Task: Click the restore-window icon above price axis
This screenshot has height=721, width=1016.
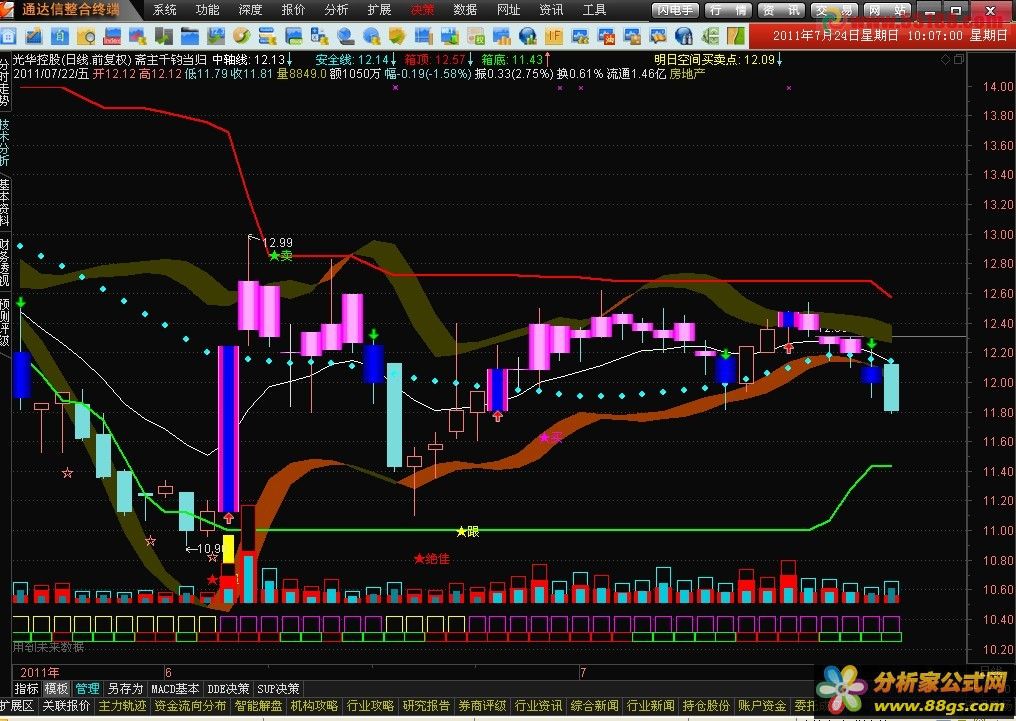Action: pos(959,60)
